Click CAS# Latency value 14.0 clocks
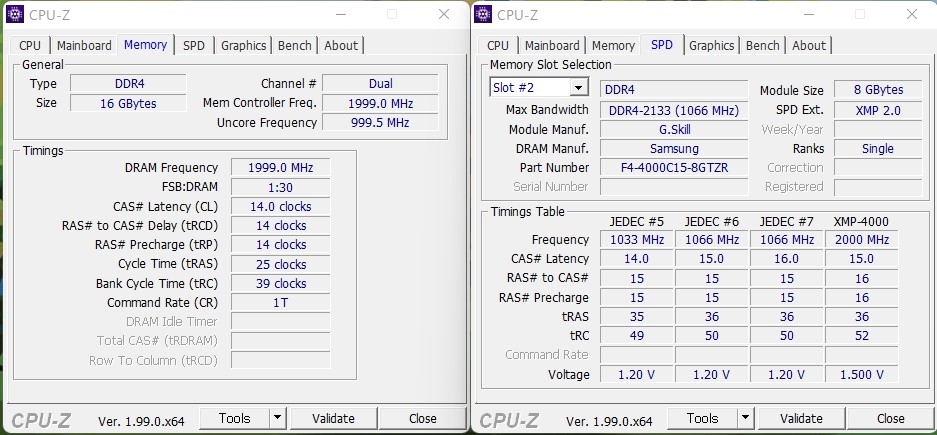This screenshot has width=937, height=435. pyautogui.click(x=280, y=207)
